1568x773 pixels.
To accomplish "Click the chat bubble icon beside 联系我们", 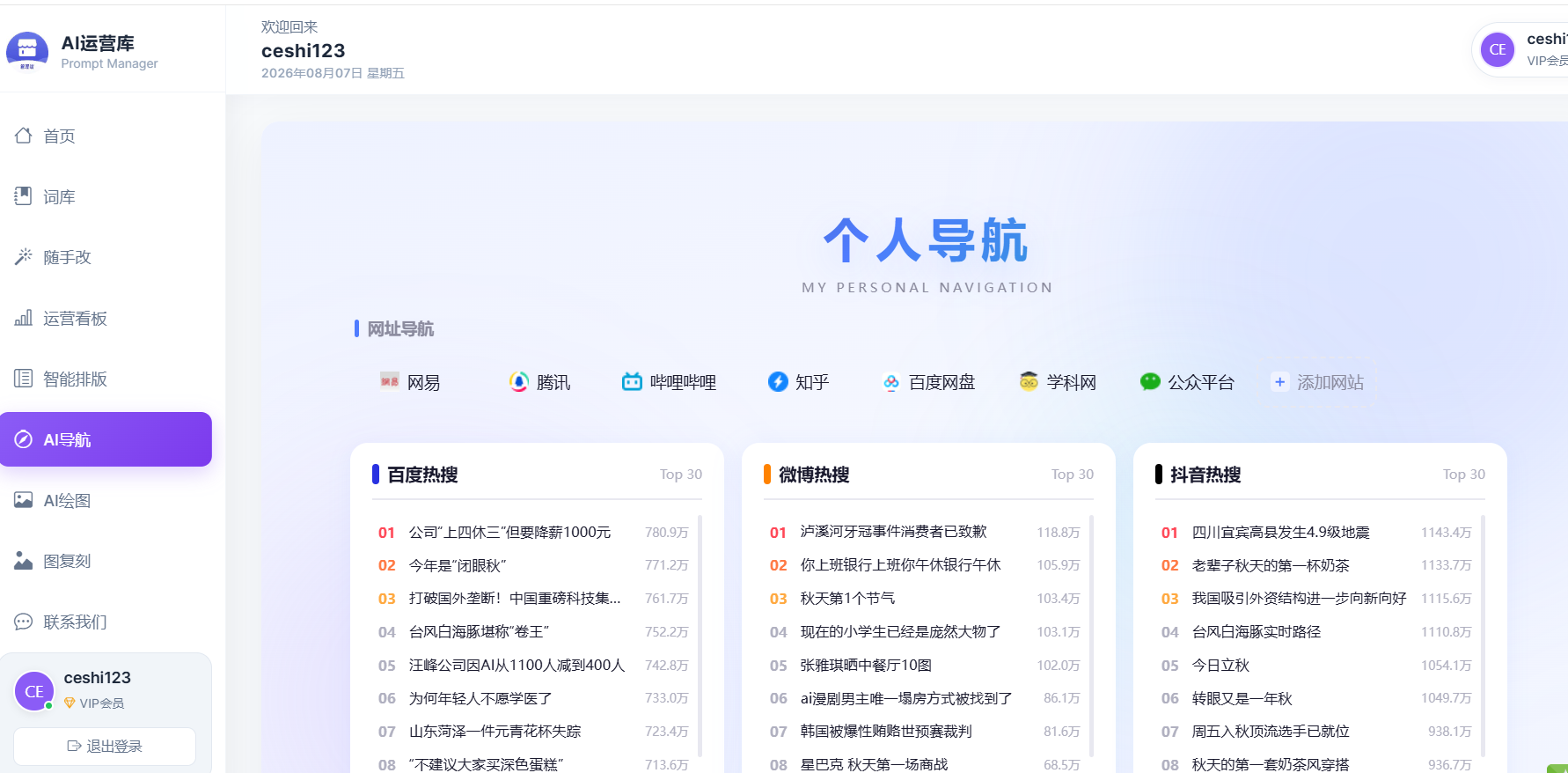I will pos(24,622).
